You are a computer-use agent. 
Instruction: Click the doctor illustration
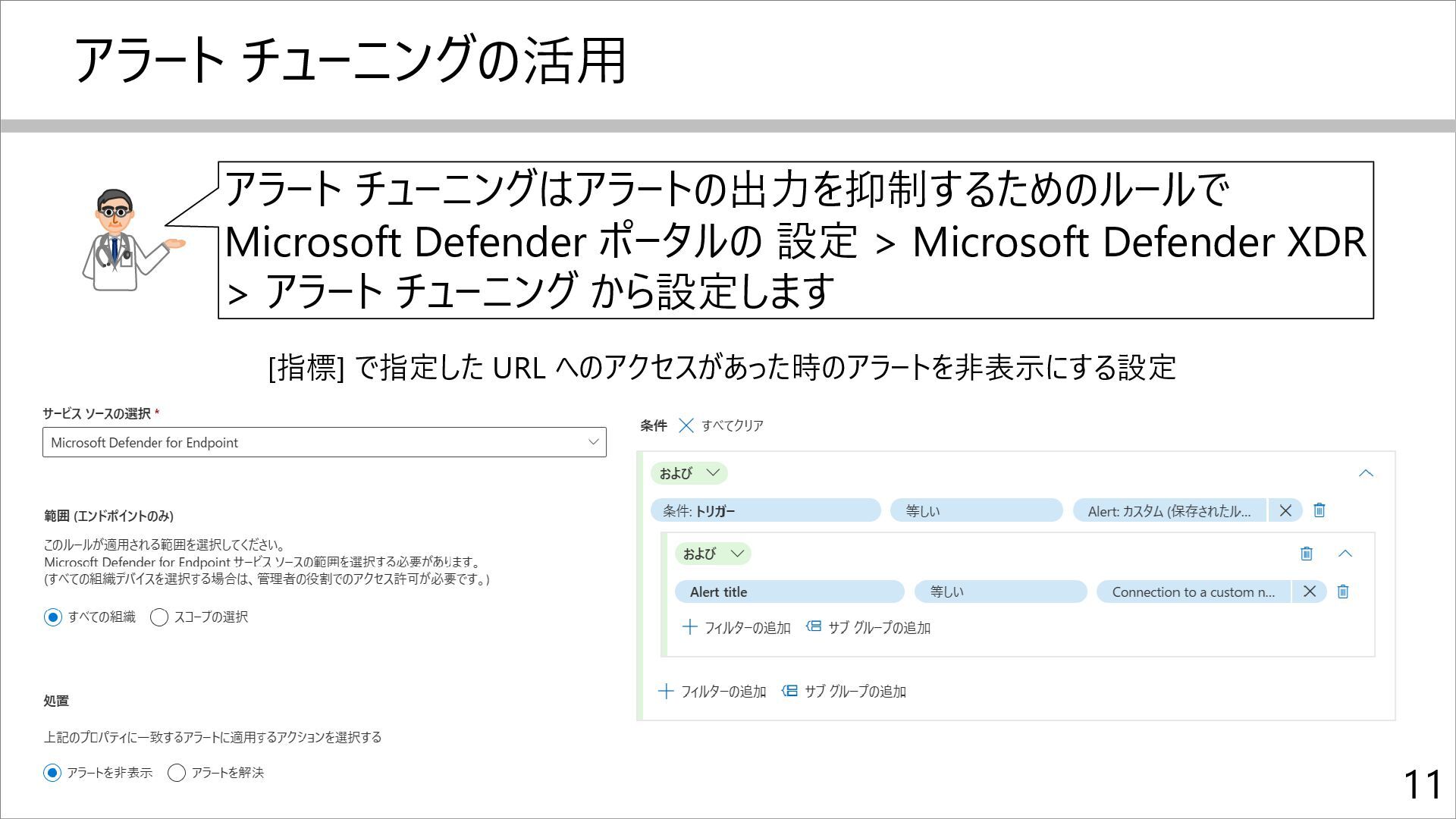[x=133, y=240]
